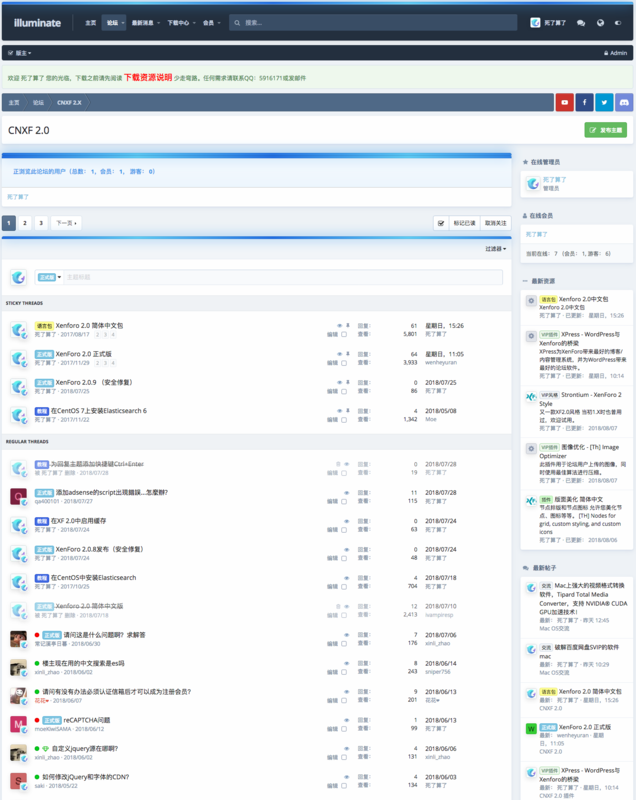Select checkbox for 添加adsense的script thread
The height and width of the screenshot is (800, 636).
point(344,502)
